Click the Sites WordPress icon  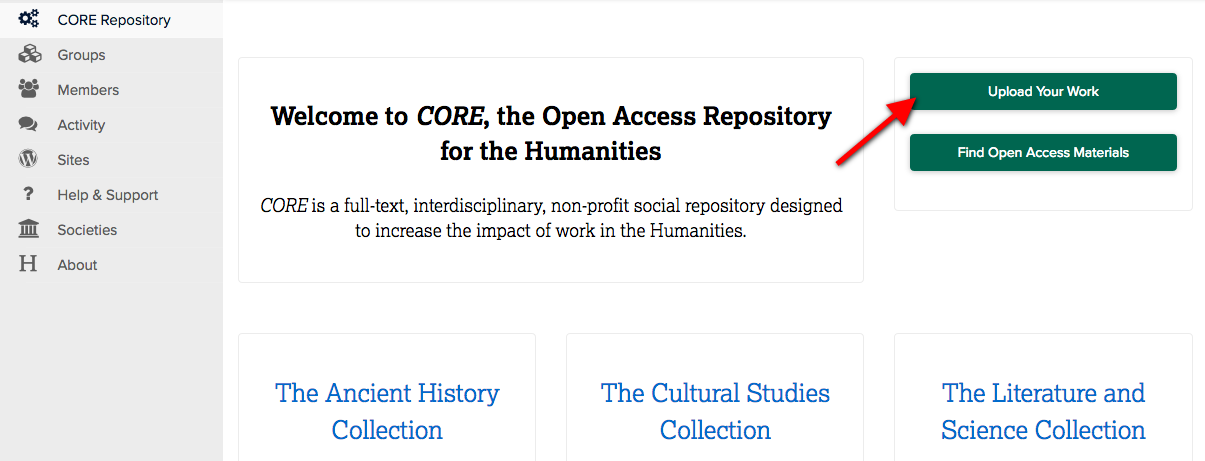[29, 160]
